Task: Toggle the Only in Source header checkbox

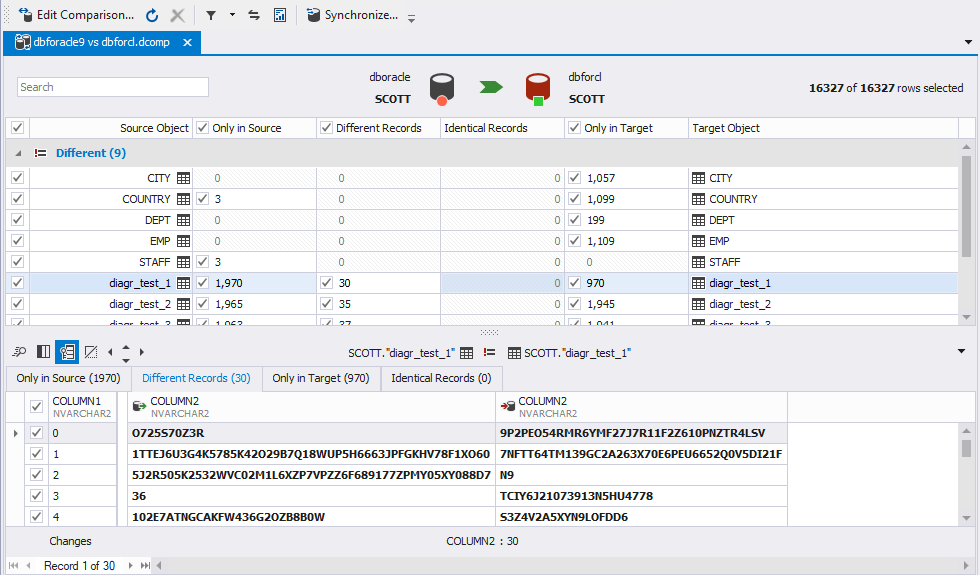Action: pyautogui.click(x=202, y=128)
